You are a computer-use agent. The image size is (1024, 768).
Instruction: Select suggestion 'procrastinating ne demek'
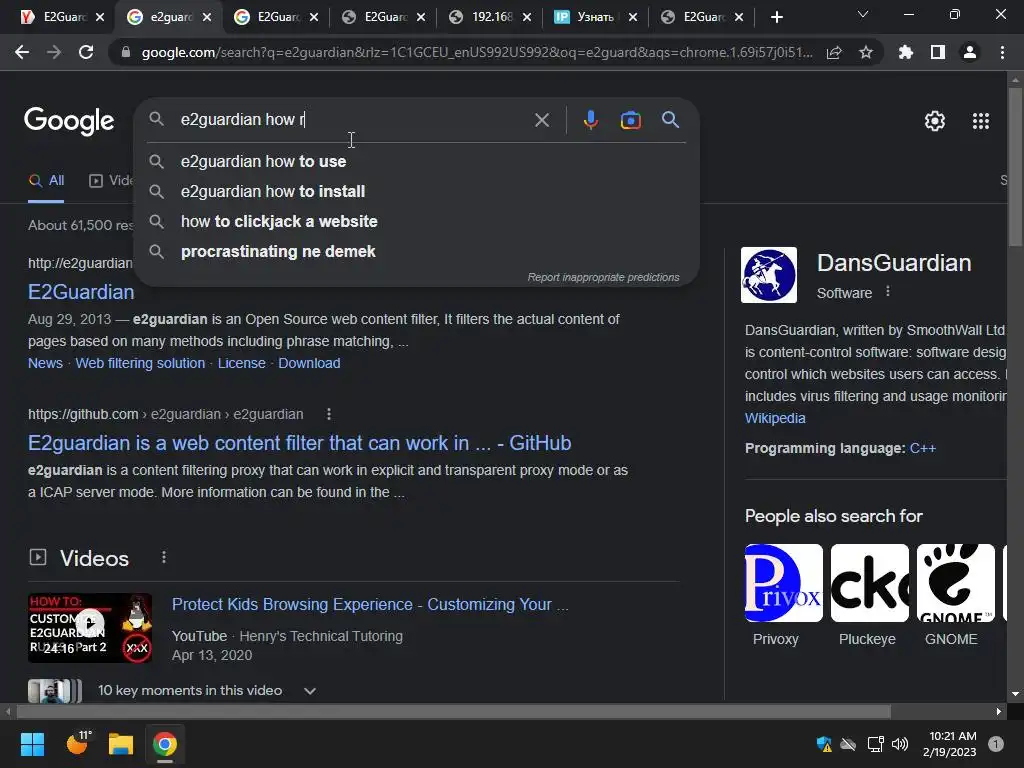[417, 251]
